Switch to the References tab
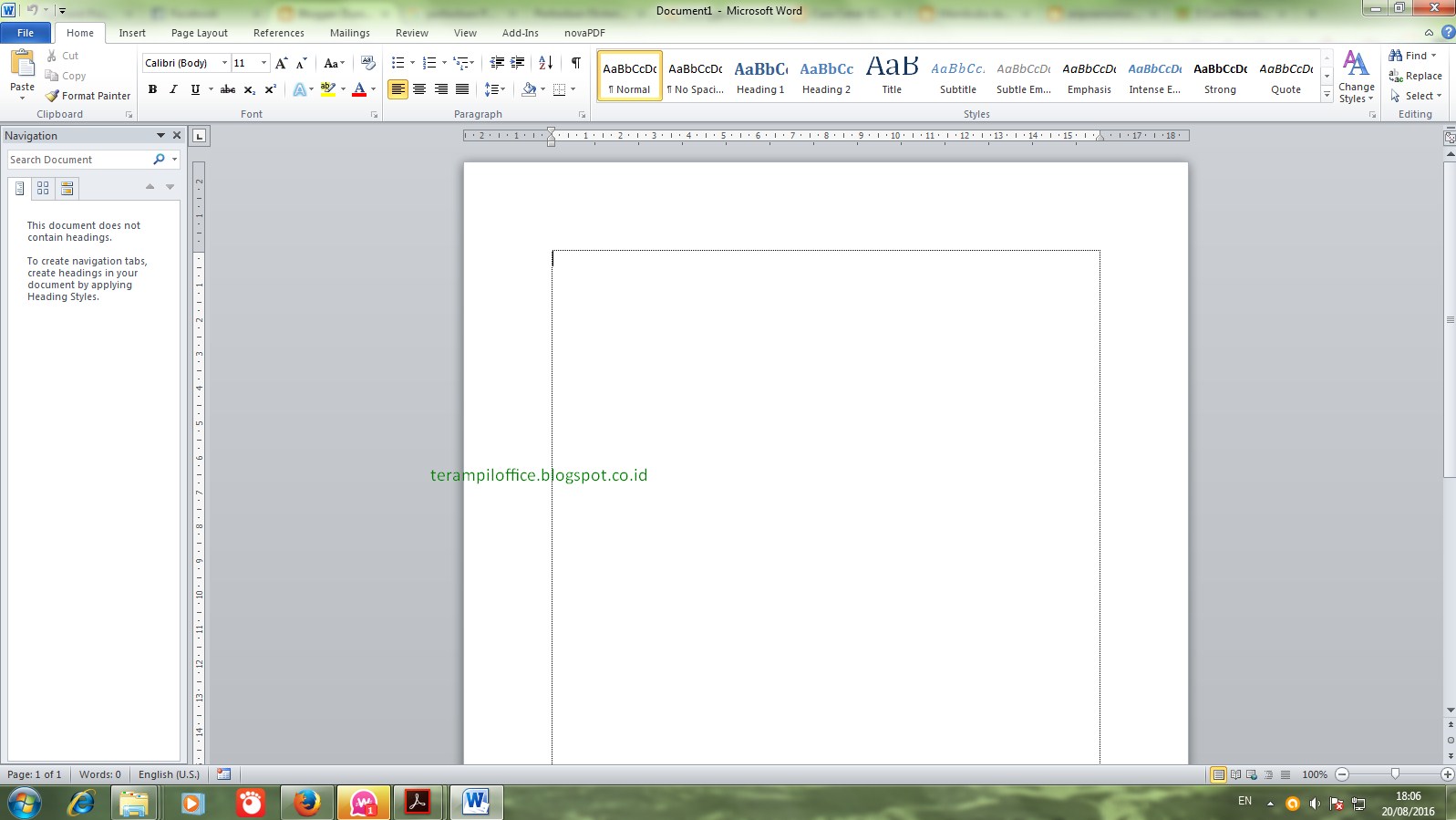The width and height of the screenshot is (1456, 820). pos(279,33)
